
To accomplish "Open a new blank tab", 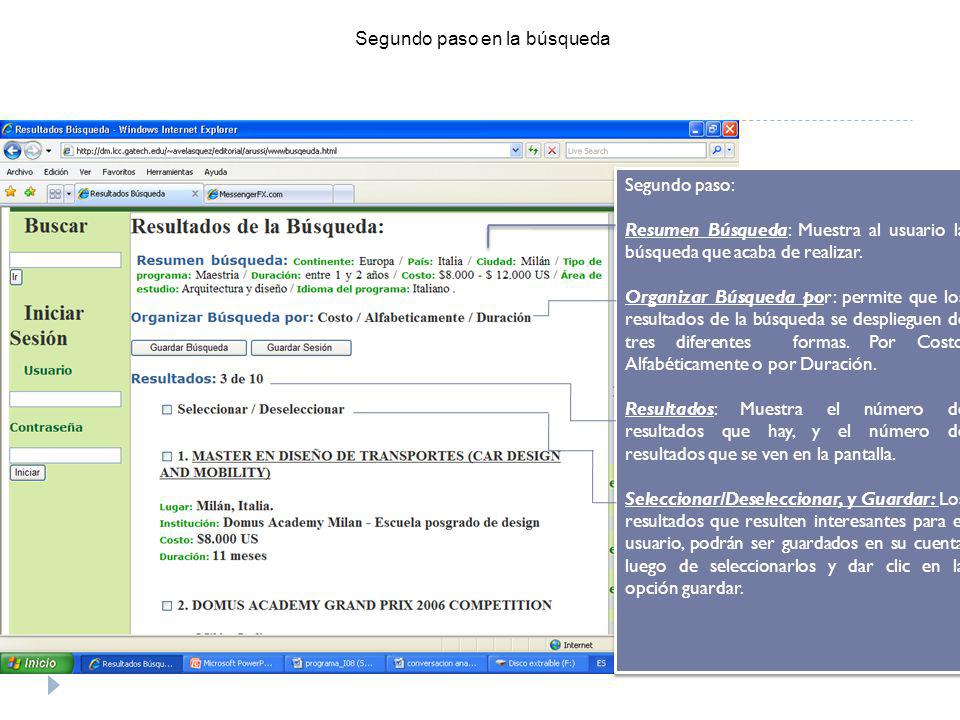I will pyautogui.click(x=343, y=194).
